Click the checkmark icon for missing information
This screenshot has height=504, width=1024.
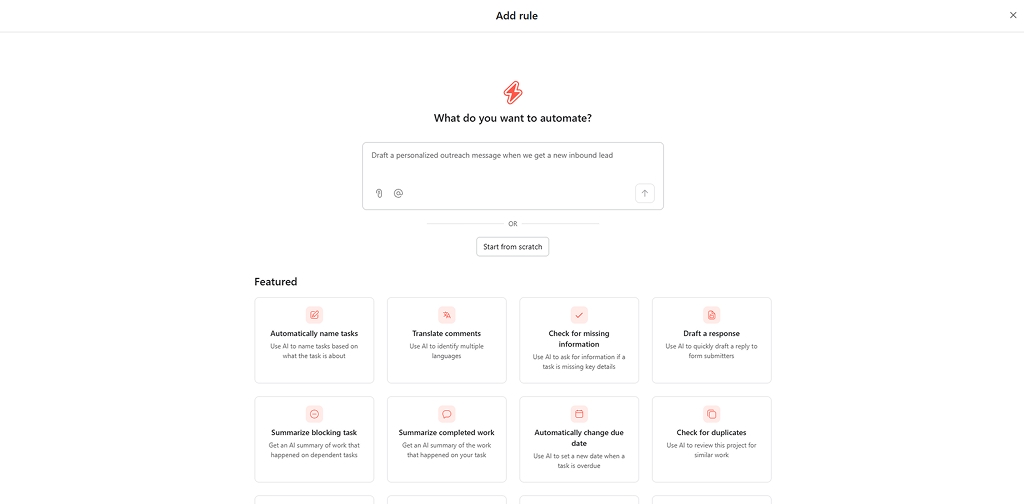[579, 315]
